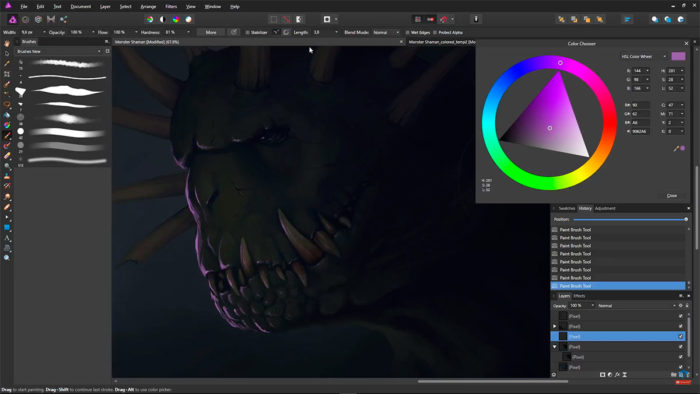This screenshot has height=394, width=700.
Task: Switch to the Monster Shaman_colored document tab
Action: (x=441, y=42)
